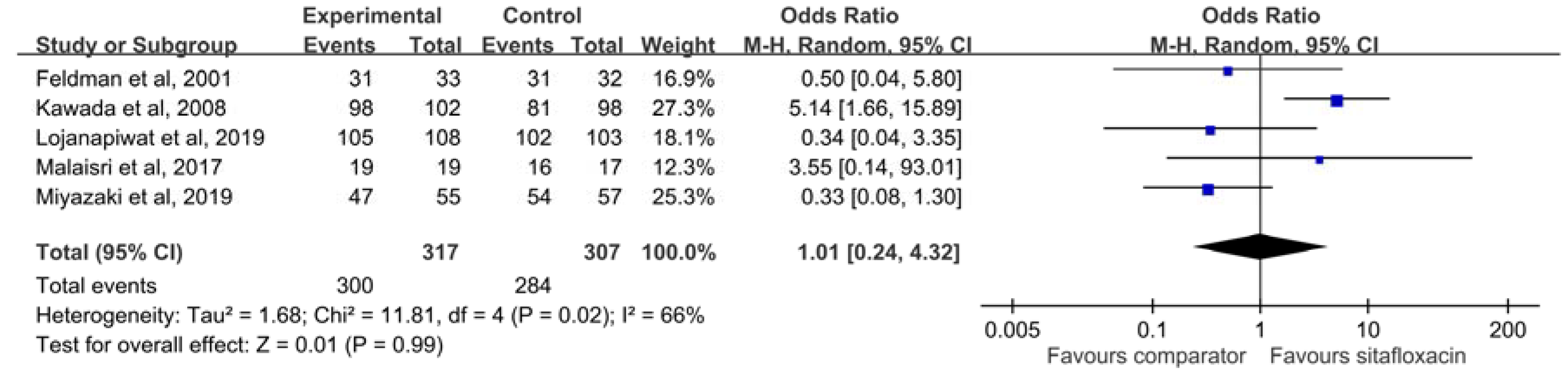Screen dimensions: 1568x378
Task: Click the Favours comparator axis label
Action: point(1146,356)
